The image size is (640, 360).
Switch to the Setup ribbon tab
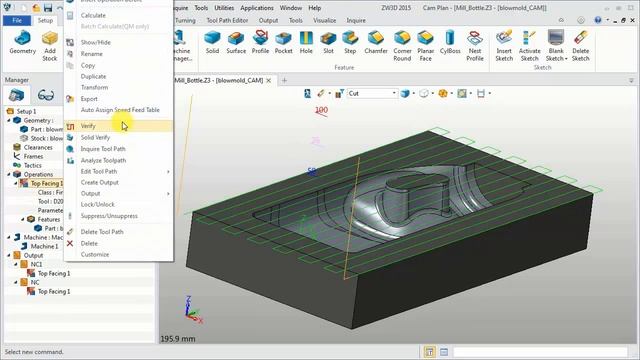tap(45, 20)
